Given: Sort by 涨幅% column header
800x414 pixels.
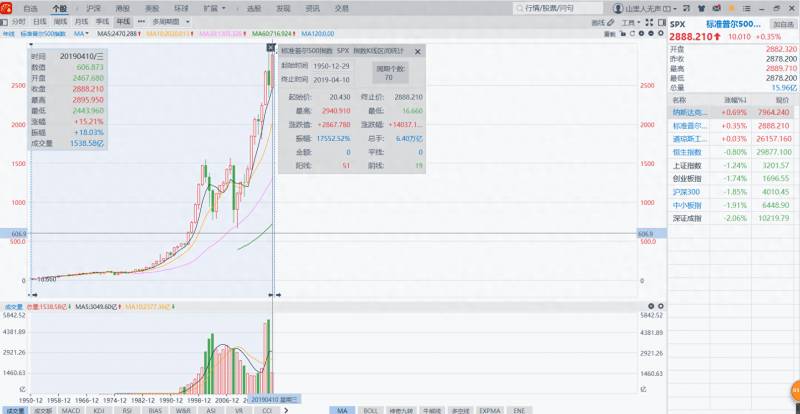Looking at the screenshot, I should tap(735, 100).
